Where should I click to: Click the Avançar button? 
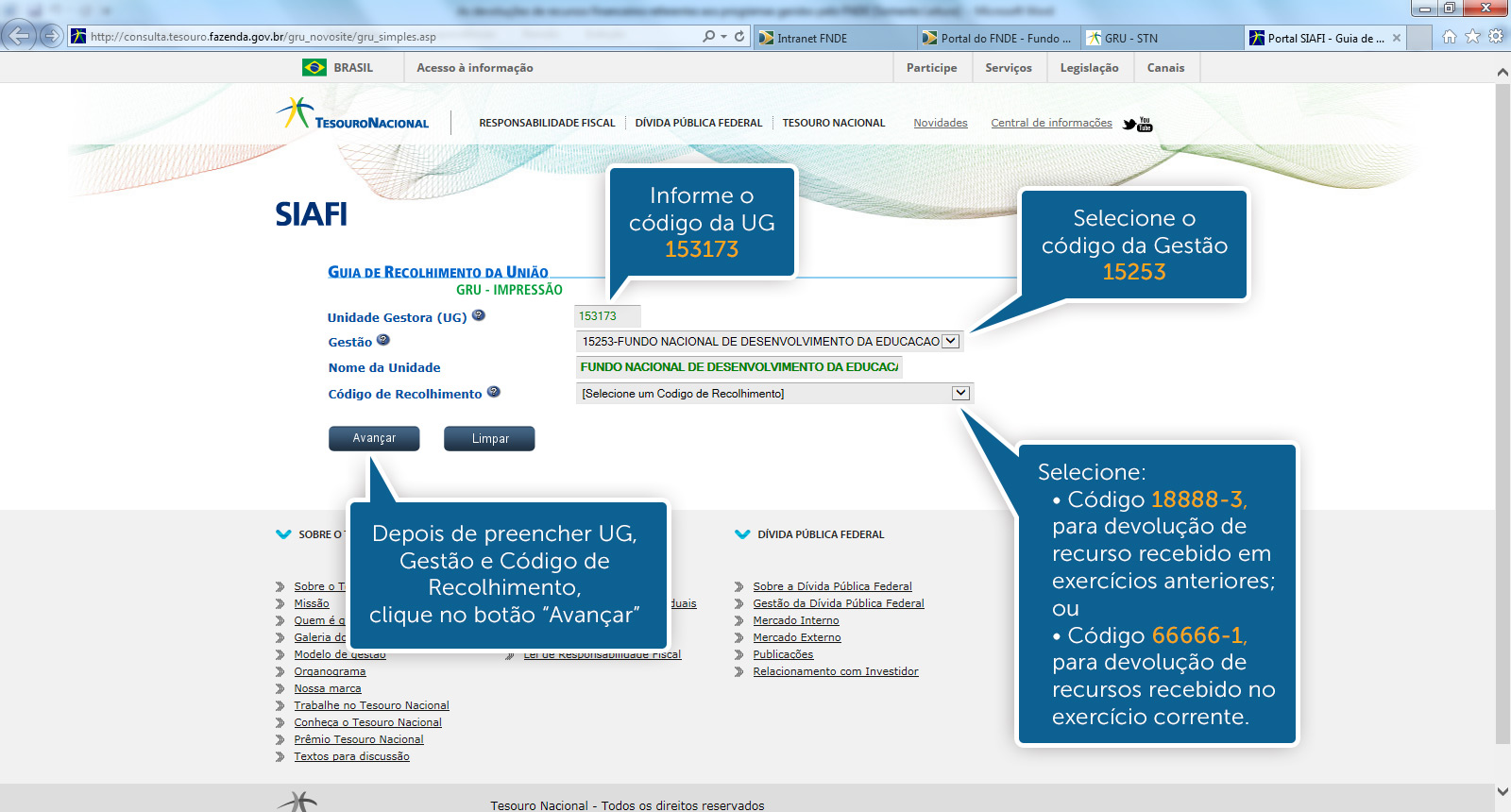click(x=374, y=438)
